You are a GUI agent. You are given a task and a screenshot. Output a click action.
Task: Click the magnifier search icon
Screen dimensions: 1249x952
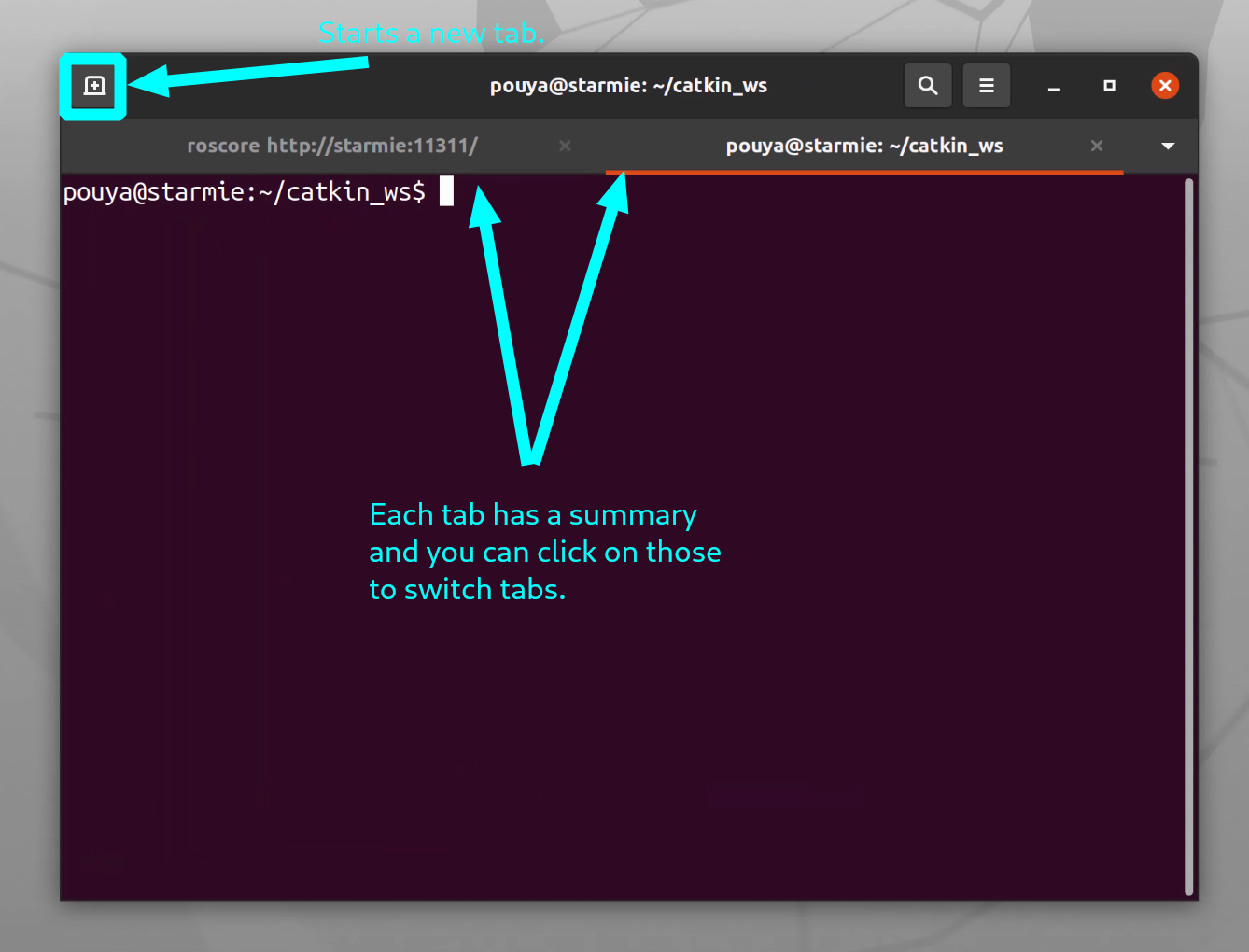pyautogui.click(x=928, y=86)
